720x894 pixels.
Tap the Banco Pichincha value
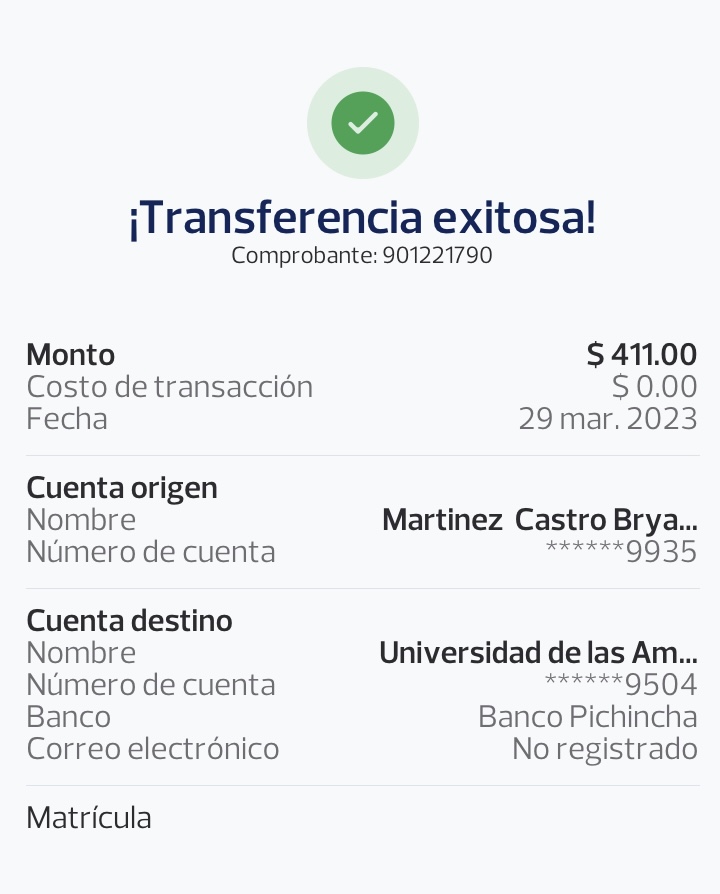point(587,716)
